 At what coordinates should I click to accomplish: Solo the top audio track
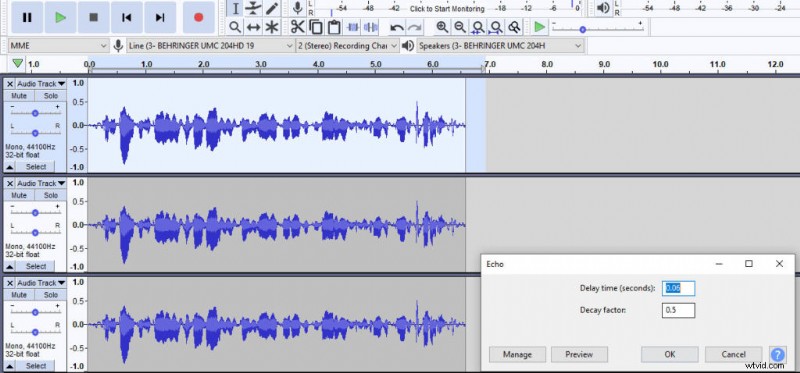click(51, 96)
